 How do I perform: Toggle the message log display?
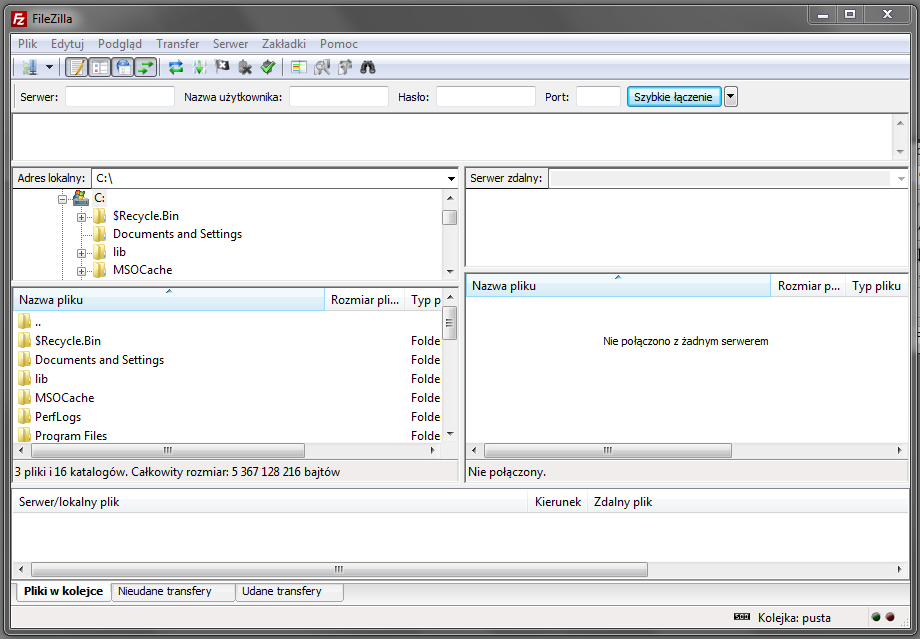pyautogui.click(x=76, y=67)
